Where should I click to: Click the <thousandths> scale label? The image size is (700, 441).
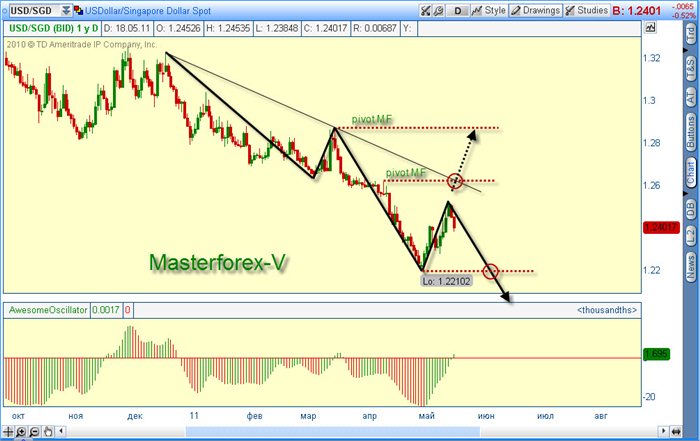click(607, 310)
